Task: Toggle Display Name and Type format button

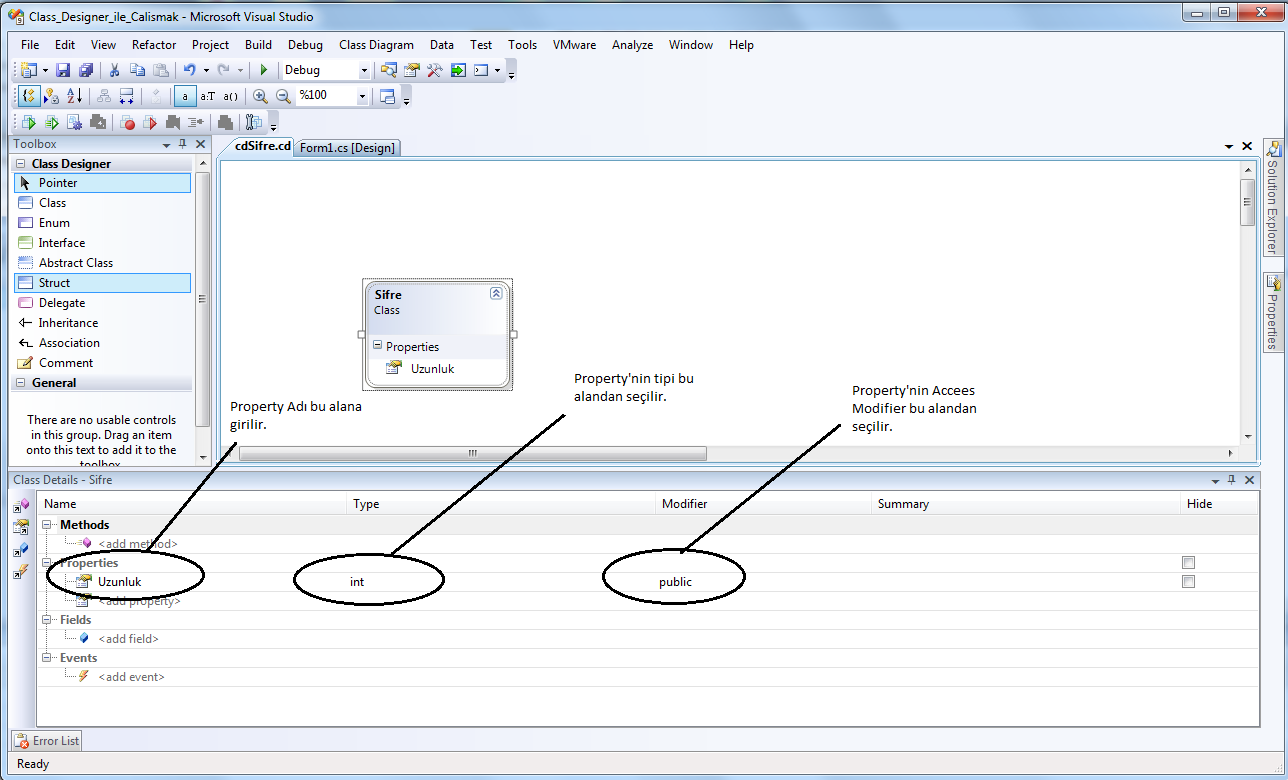Action: [x=207, y=96]
